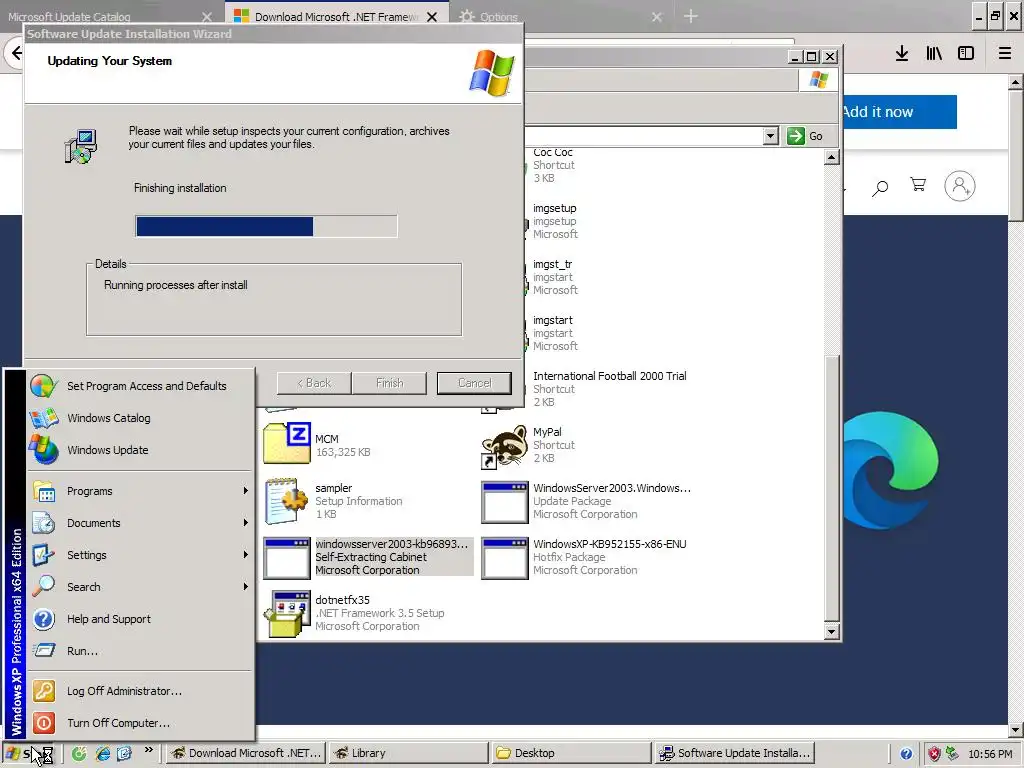This screenshot has height=768, width=1024.
Task: Click the imgst_tr file name
Action: coord(552,264)
